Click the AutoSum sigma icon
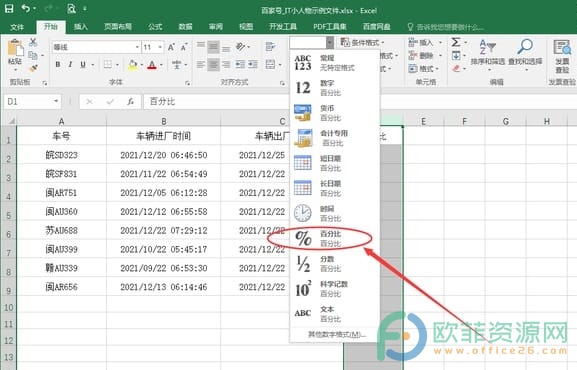577x370 pixels. pos(456,42)
